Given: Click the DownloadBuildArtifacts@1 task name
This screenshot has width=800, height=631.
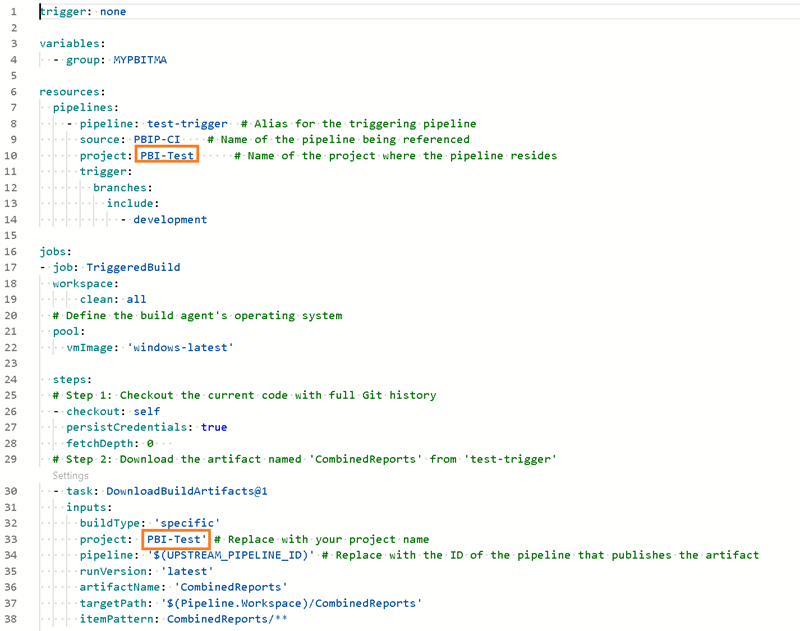Looking at the screenshot, I should tap(186, 491).
